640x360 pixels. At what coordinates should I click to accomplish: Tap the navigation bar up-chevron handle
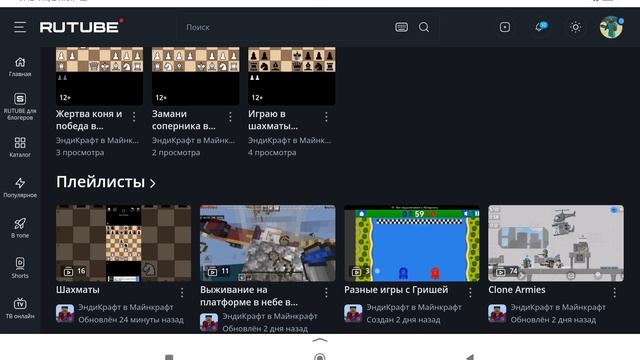tap(320, 340)
